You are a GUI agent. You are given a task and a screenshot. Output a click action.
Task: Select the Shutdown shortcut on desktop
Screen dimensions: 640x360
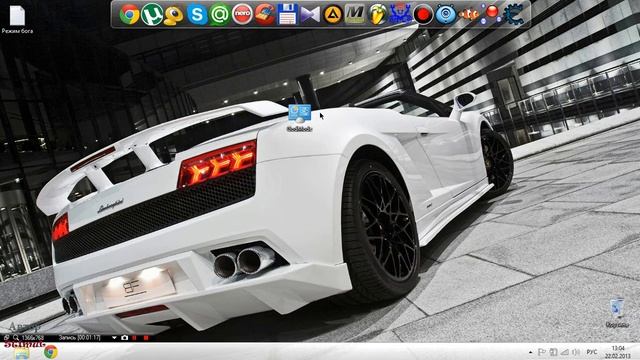300,118
